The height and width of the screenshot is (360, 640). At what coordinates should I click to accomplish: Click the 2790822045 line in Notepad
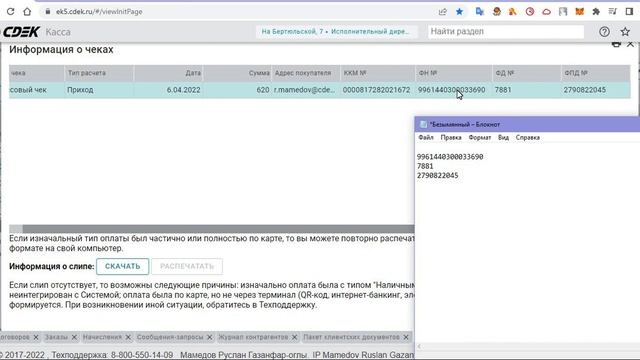click(x=438, y=176)
